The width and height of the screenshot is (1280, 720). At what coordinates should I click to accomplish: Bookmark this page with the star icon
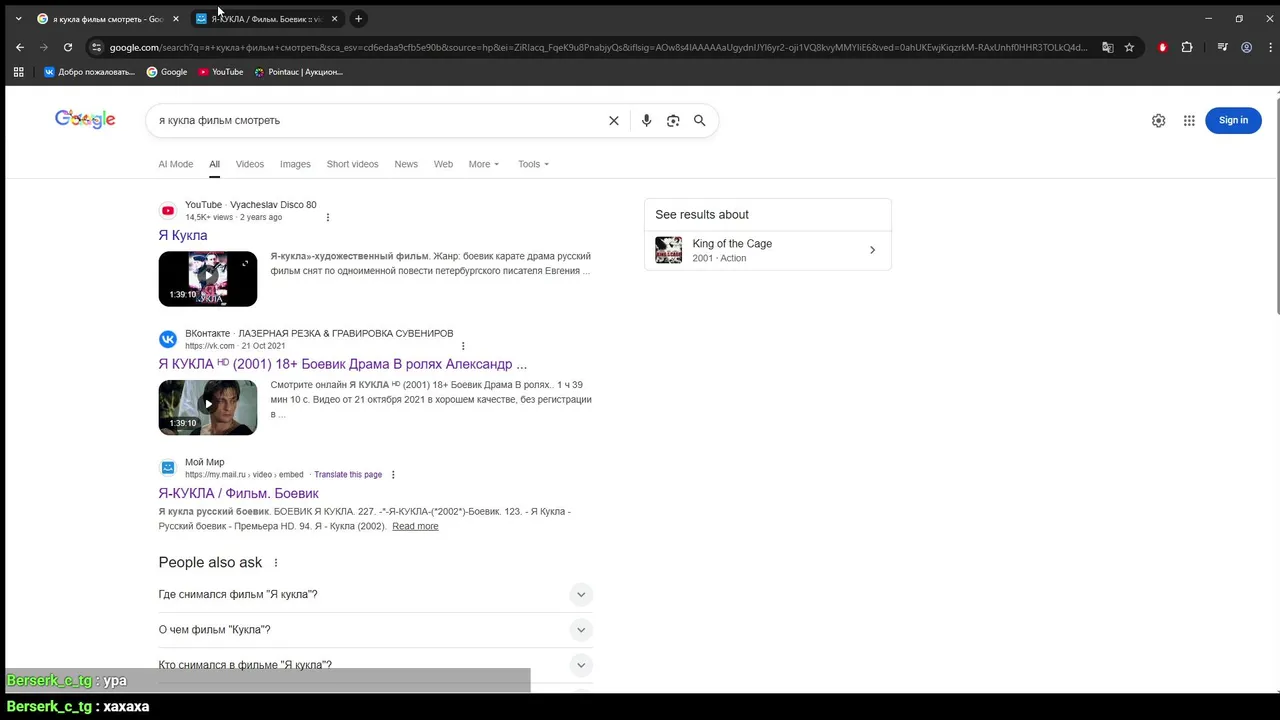click(x=1129, y=47)
